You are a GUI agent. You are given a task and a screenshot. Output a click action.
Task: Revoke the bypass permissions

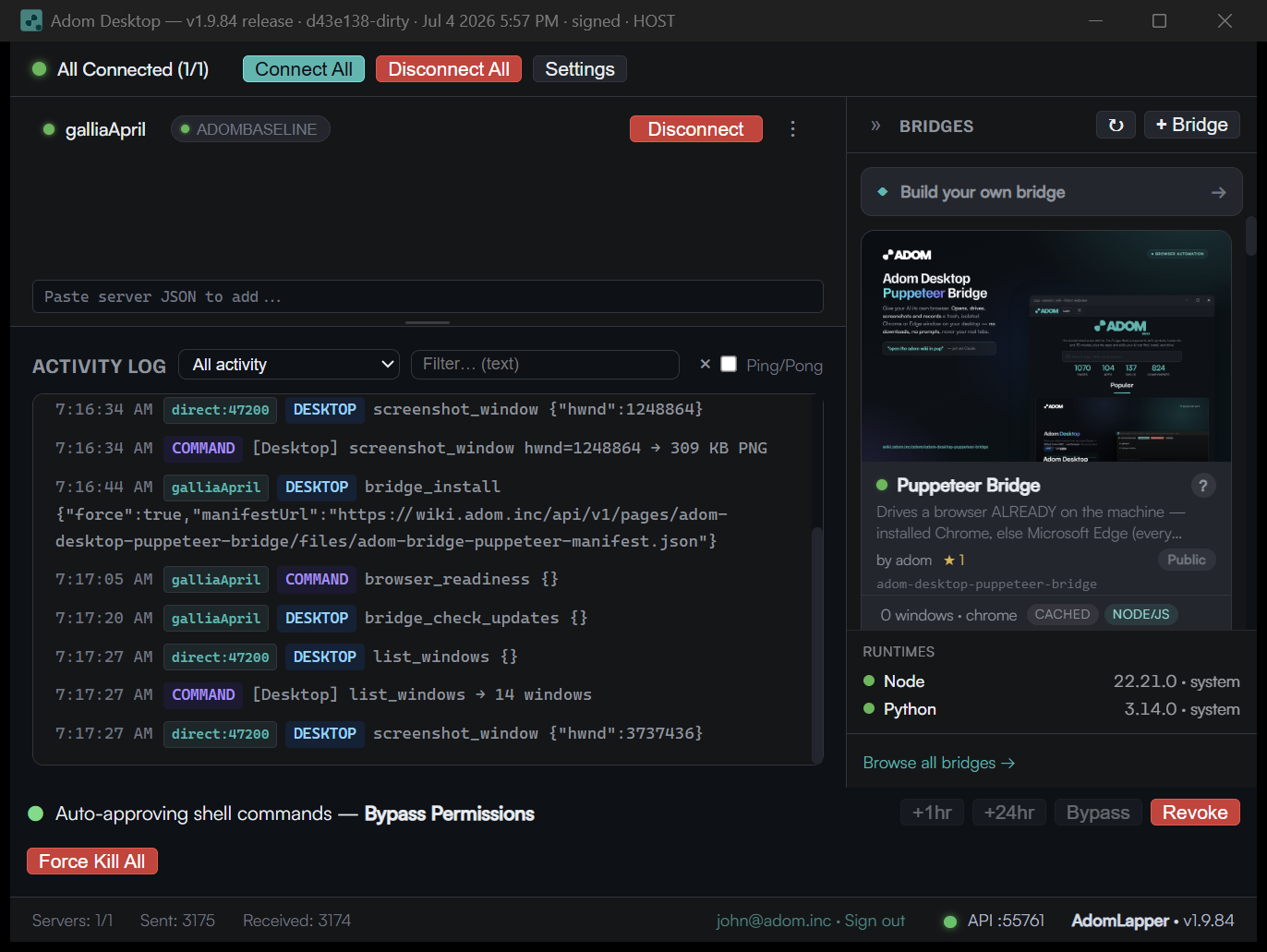click(x=1195, y=813)
